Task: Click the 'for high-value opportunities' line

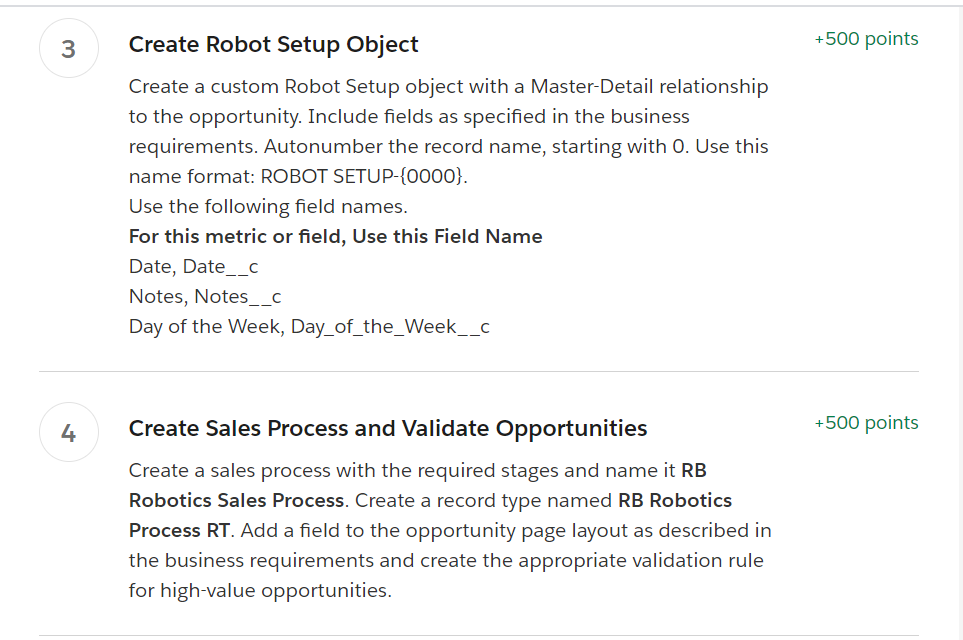Action: tap(260, 590)
